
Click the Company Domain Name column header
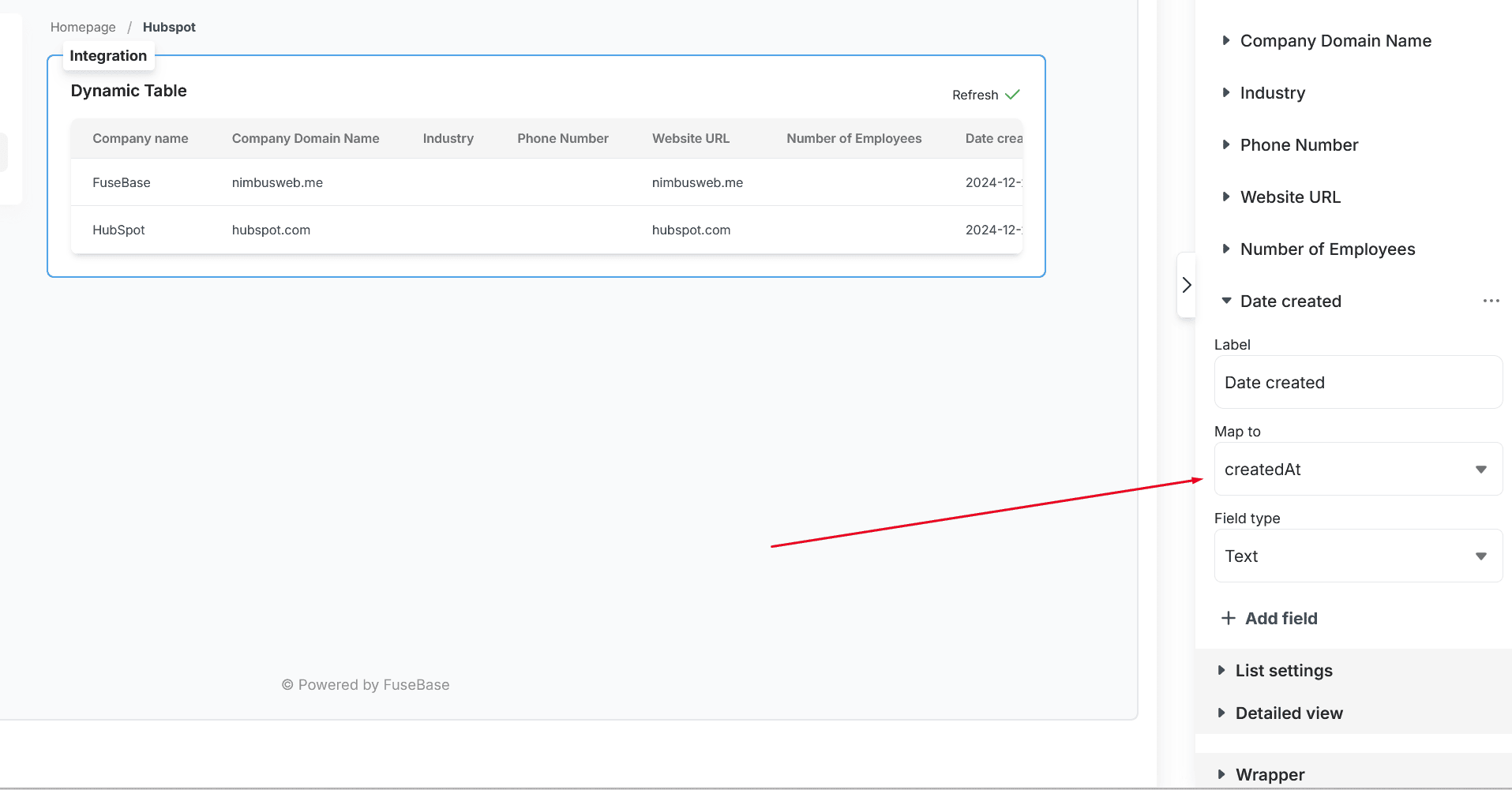point(306,138)
